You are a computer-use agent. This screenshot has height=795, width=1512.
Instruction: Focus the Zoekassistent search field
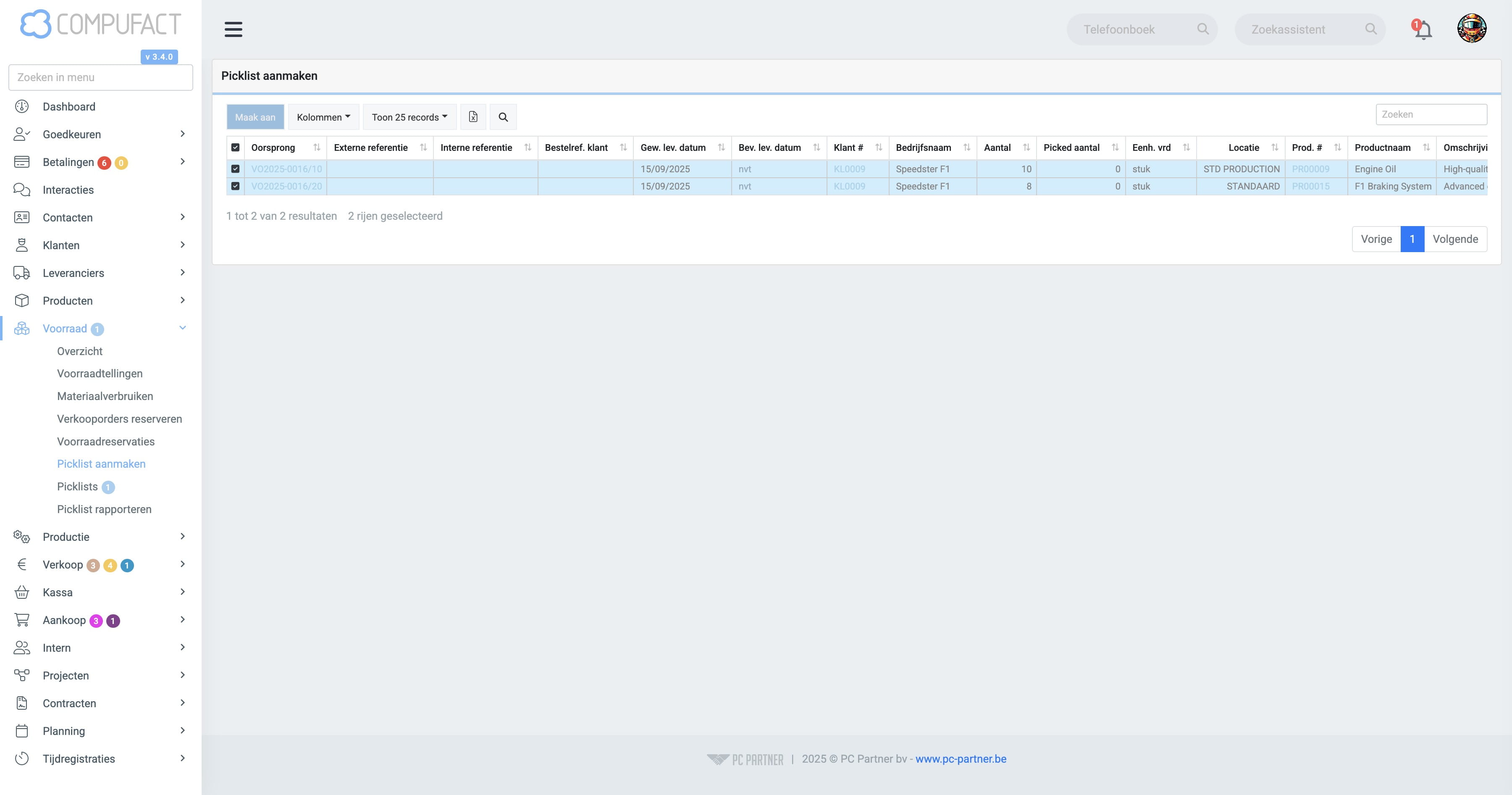pos(1310,29)
